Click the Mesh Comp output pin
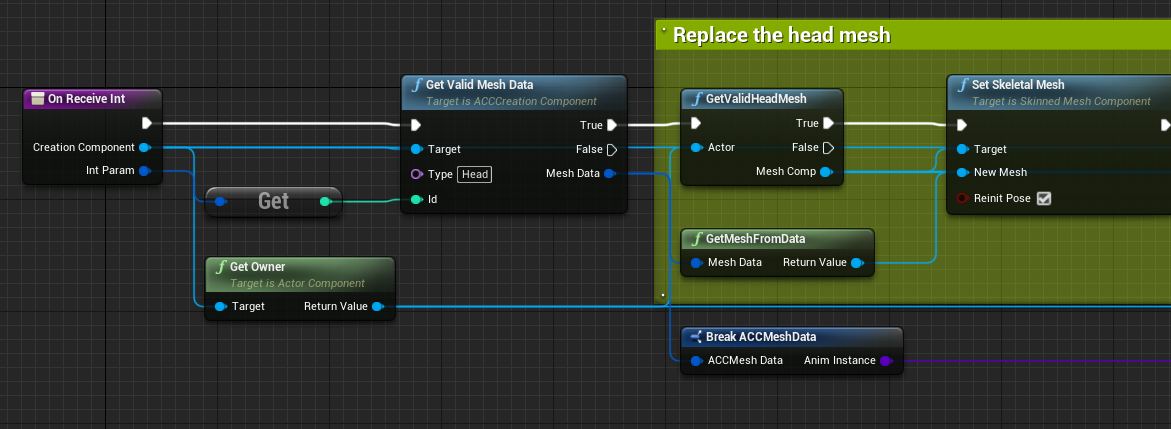Screen dimensions: 1171x429 point(826,172)
